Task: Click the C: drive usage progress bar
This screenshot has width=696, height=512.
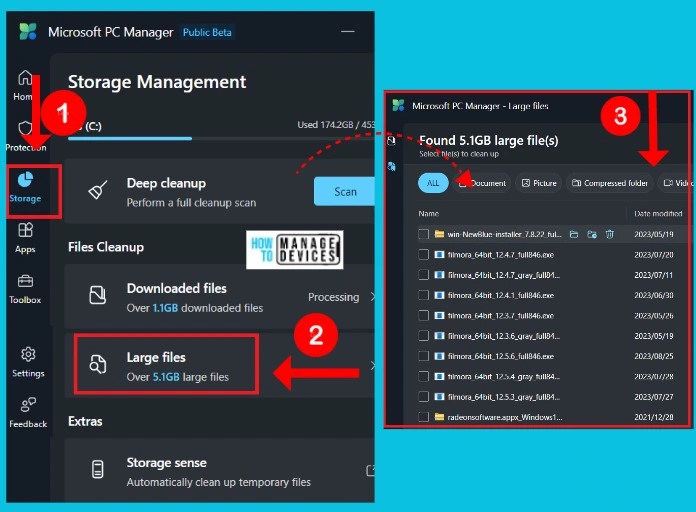Action: coord(221,139)
